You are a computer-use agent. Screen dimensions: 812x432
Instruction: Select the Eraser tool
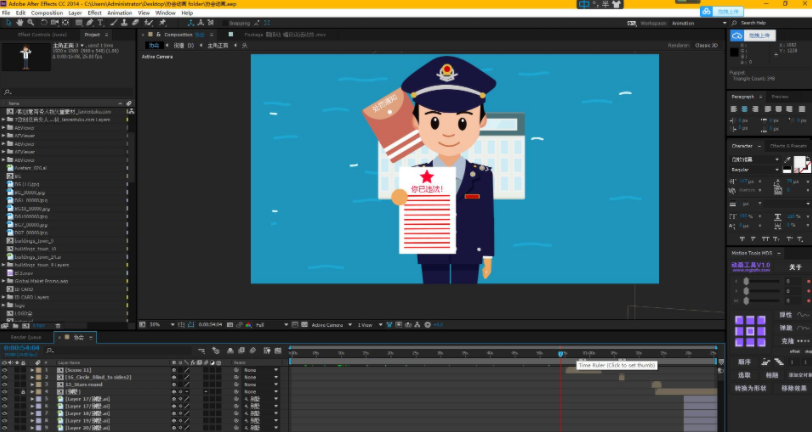[135, 23]
